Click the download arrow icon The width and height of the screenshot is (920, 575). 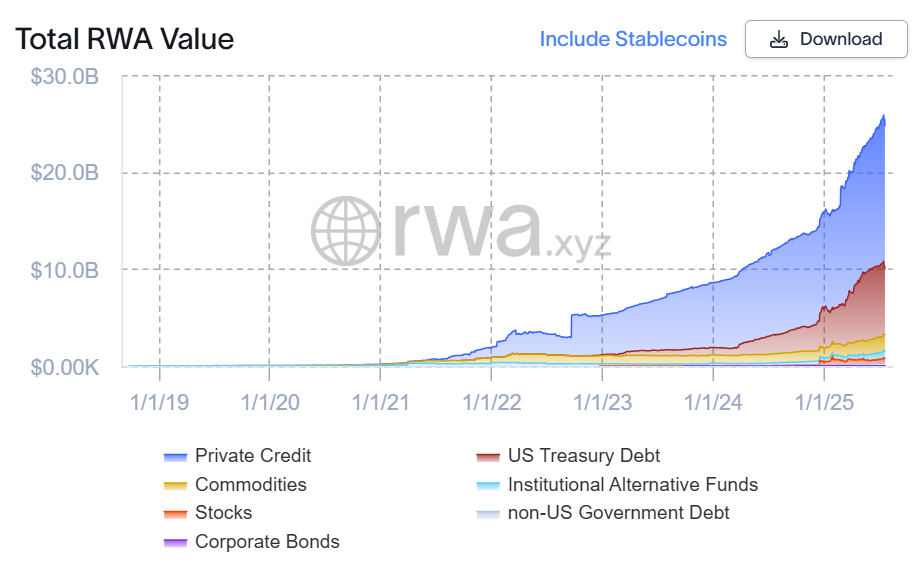(779, 40)
